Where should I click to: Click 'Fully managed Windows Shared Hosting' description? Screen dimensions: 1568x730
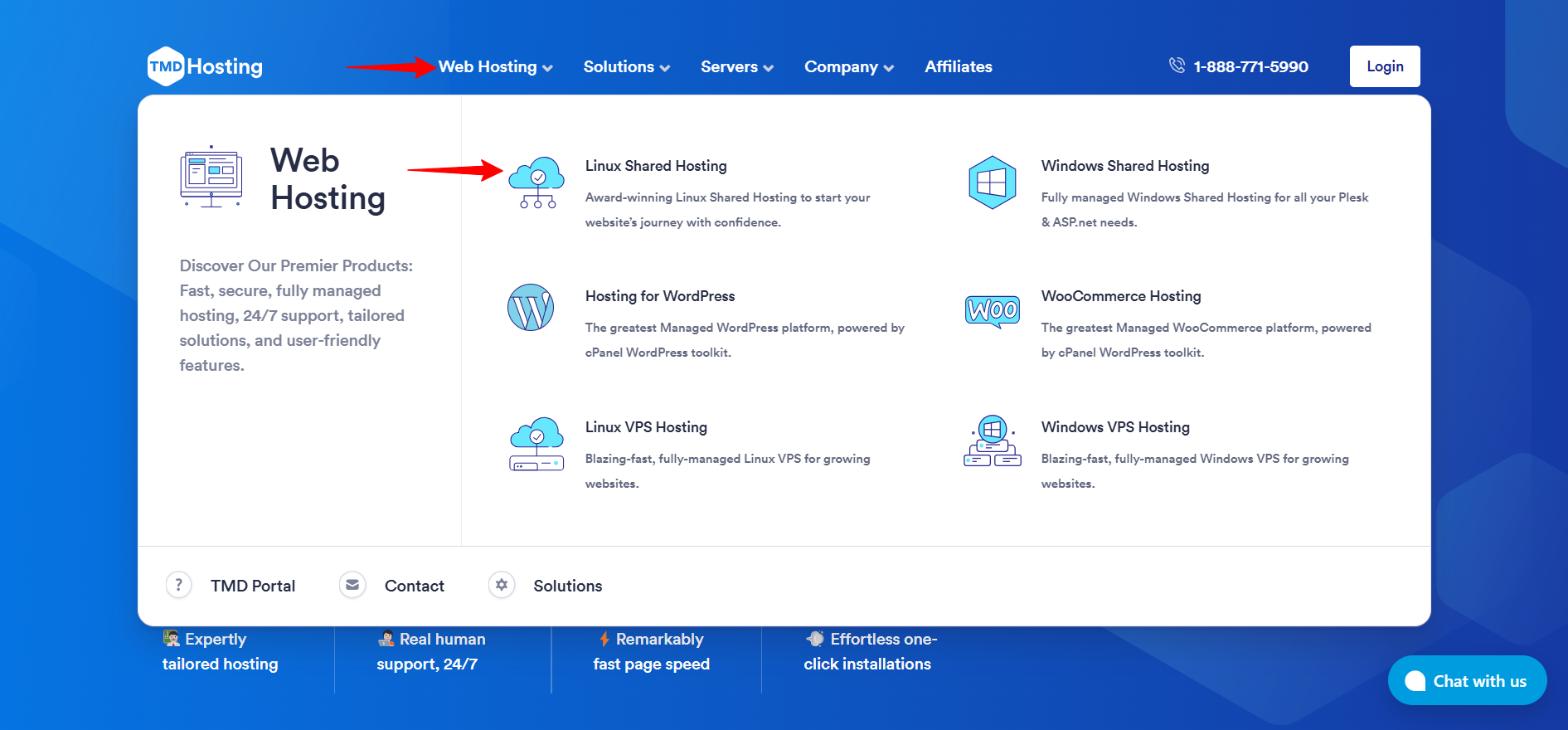coord(1205,210)
